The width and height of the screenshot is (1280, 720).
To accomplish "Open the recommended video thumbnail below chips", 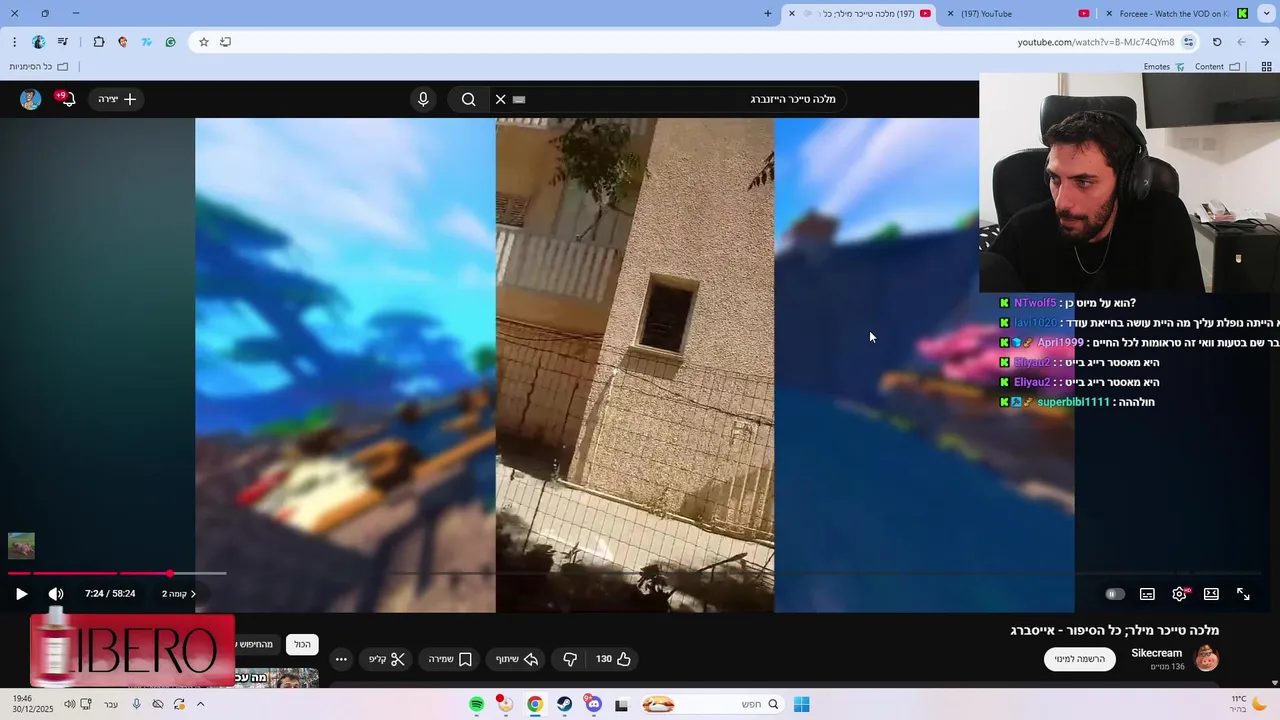I will [x=277, y=678].
